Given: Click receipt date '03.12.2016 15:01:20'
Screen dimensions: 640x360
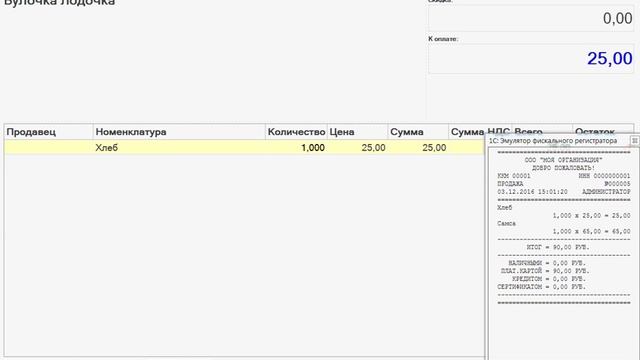Looking at the screenshot, I should click(532, 191).
